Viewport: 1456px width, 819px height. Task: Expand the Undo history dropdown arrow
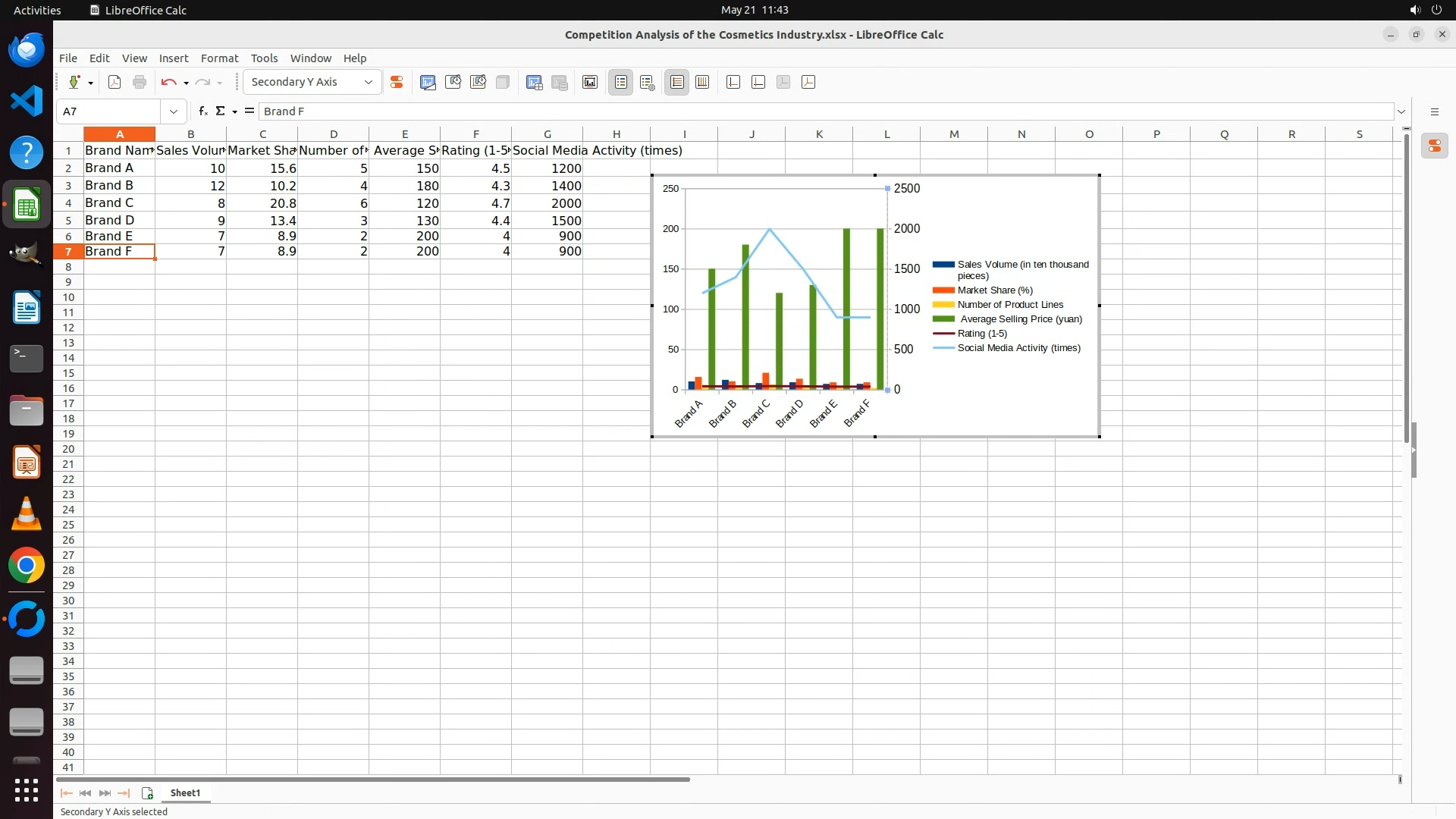point(186,83)
